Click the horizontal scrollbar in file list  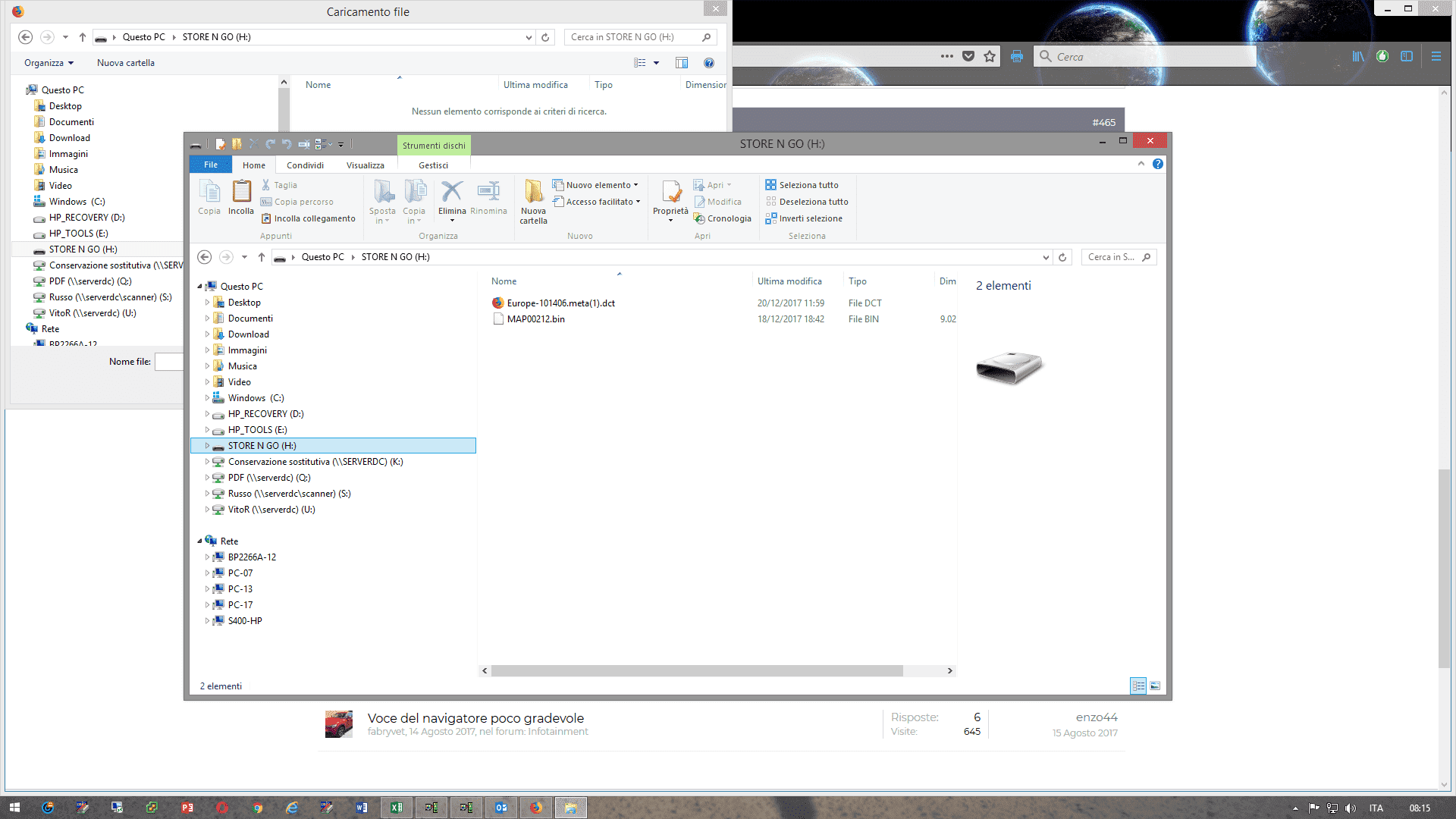click(x=697, y=671)
